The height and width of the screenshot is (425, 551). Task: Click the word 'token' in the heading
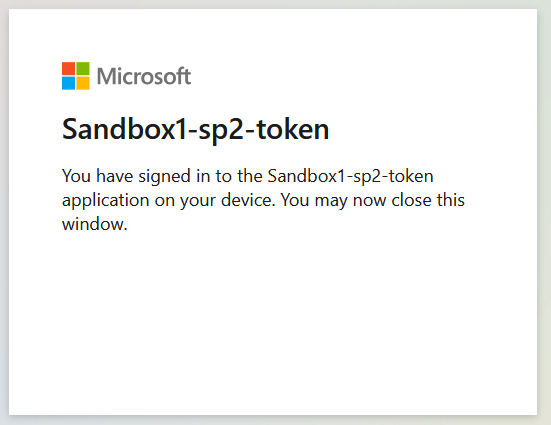pos(292,129)
